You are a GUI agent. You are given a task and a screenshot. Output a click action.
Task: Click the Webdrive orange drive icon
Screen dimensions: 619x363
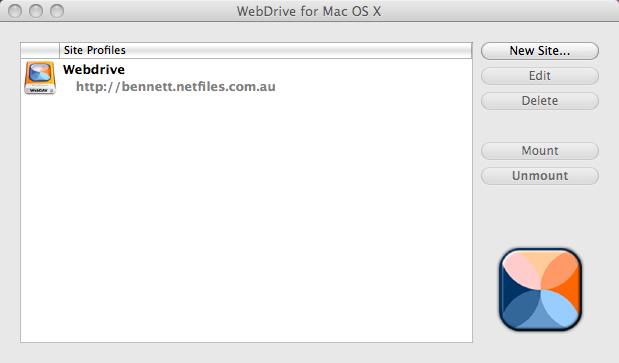click(x=40, y=77)
